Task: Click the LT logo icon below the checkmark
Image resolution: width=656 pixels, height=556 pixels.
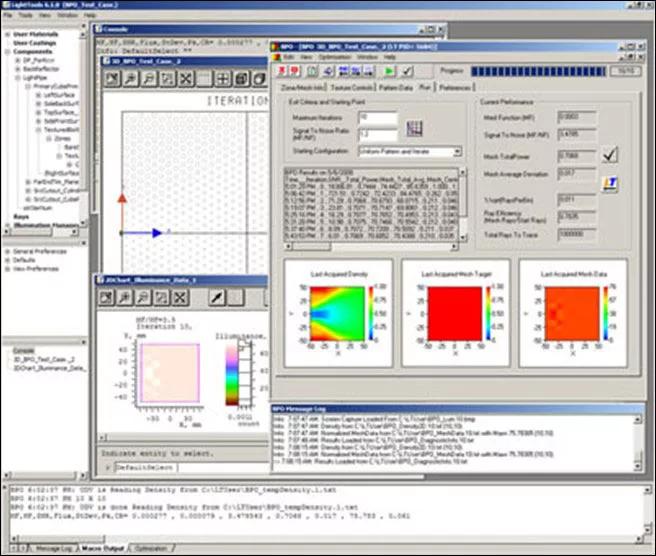Action: click(x=610, y=181)
